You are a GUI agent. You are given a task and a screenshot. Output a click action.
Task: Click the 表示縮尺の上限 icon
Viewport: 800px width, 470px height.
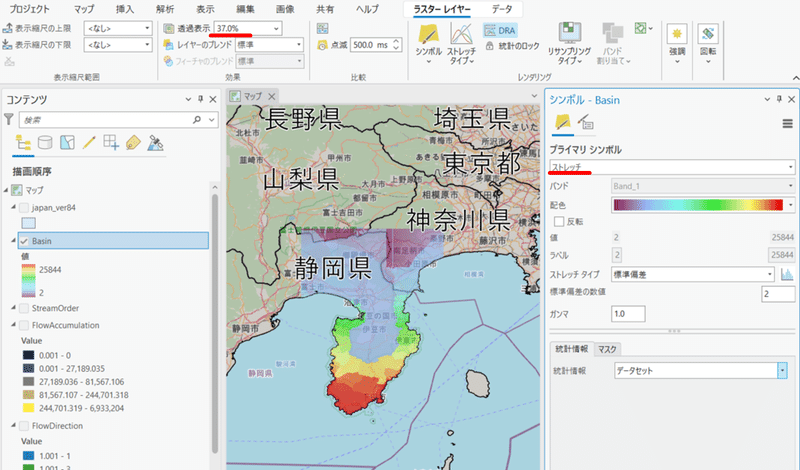tap(8, 28)
